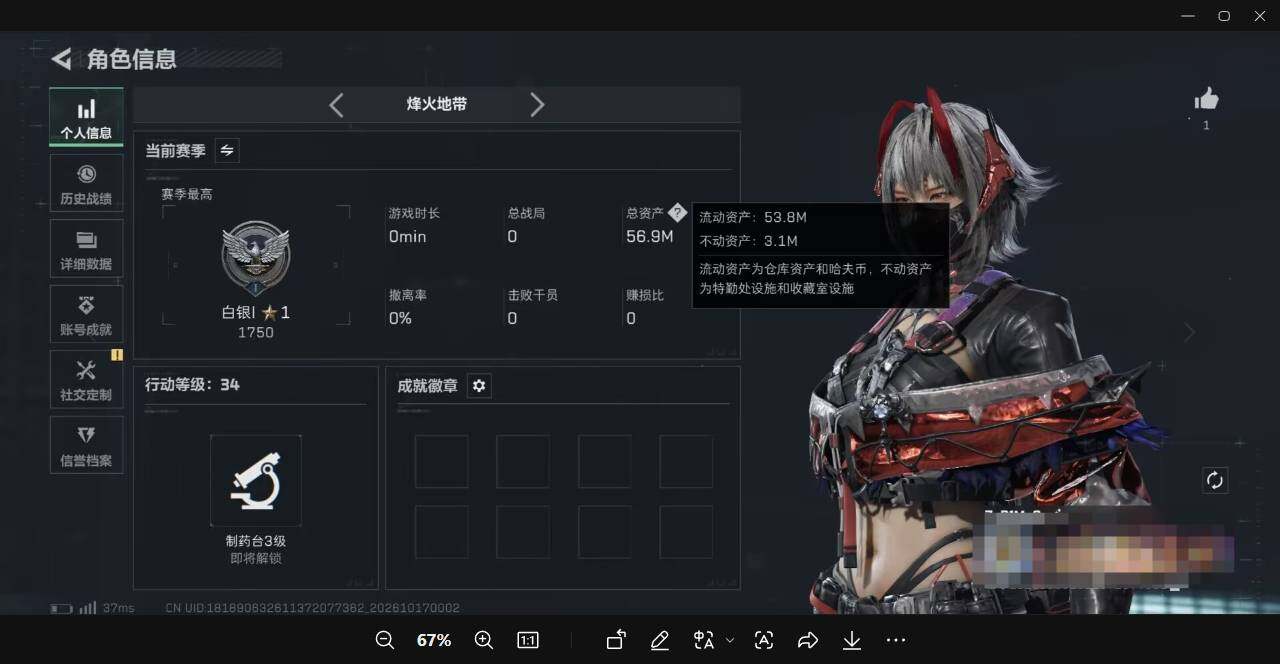Screen dimensions: 1280x664
Task: Click the 即将解锁 text under 制药台3级
Action: (256, 559)
